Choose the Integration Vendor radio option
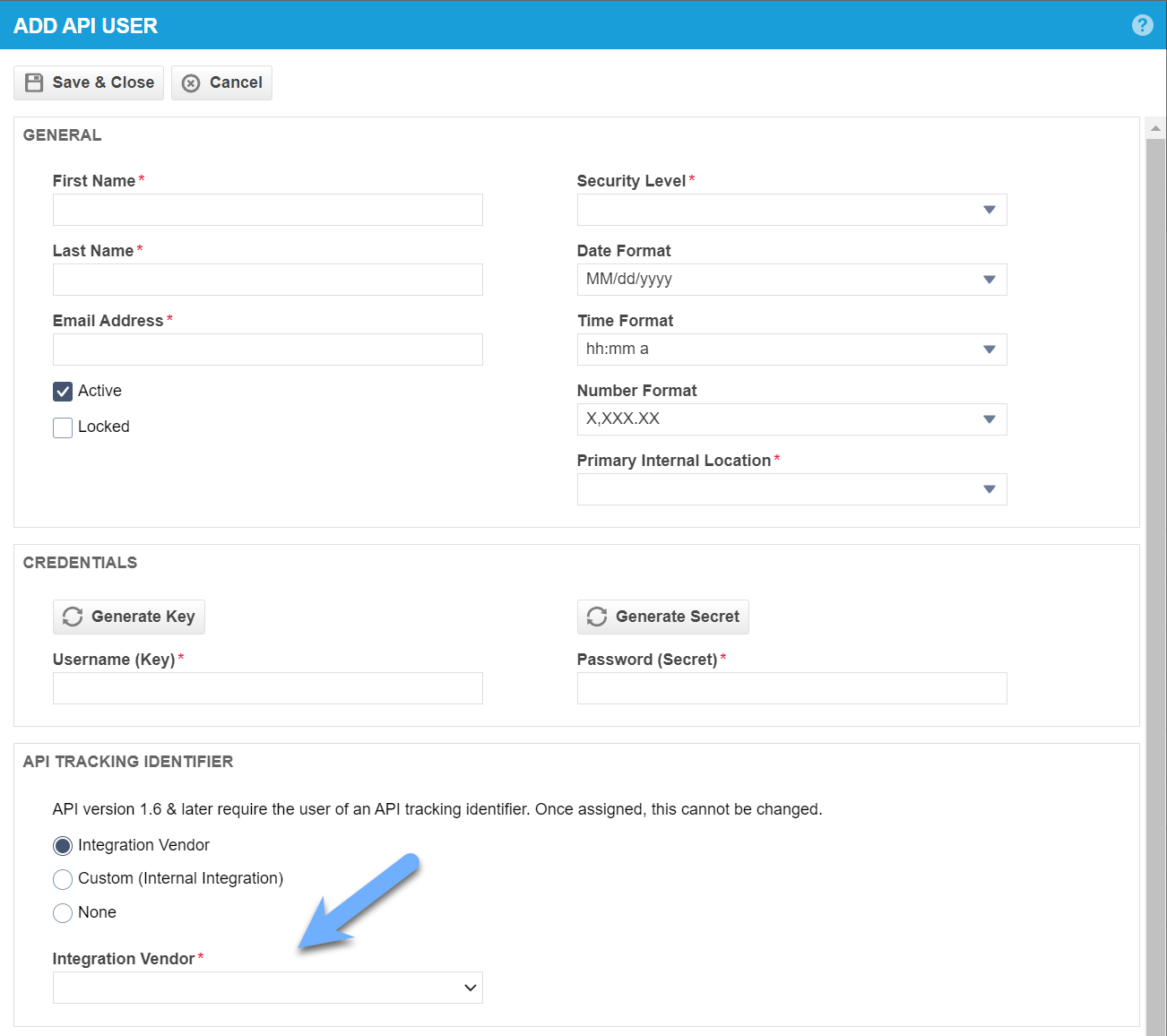Screen dimensions: 1167x1036 click(62, 845)
